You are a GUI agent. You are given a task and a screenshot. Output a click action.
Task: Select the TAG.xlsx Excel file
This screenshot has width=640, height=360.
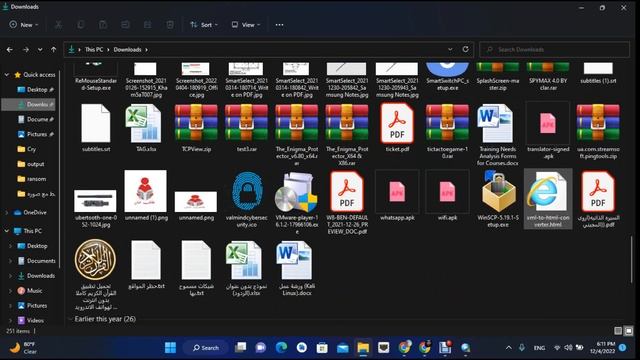[x=146, y=128]
